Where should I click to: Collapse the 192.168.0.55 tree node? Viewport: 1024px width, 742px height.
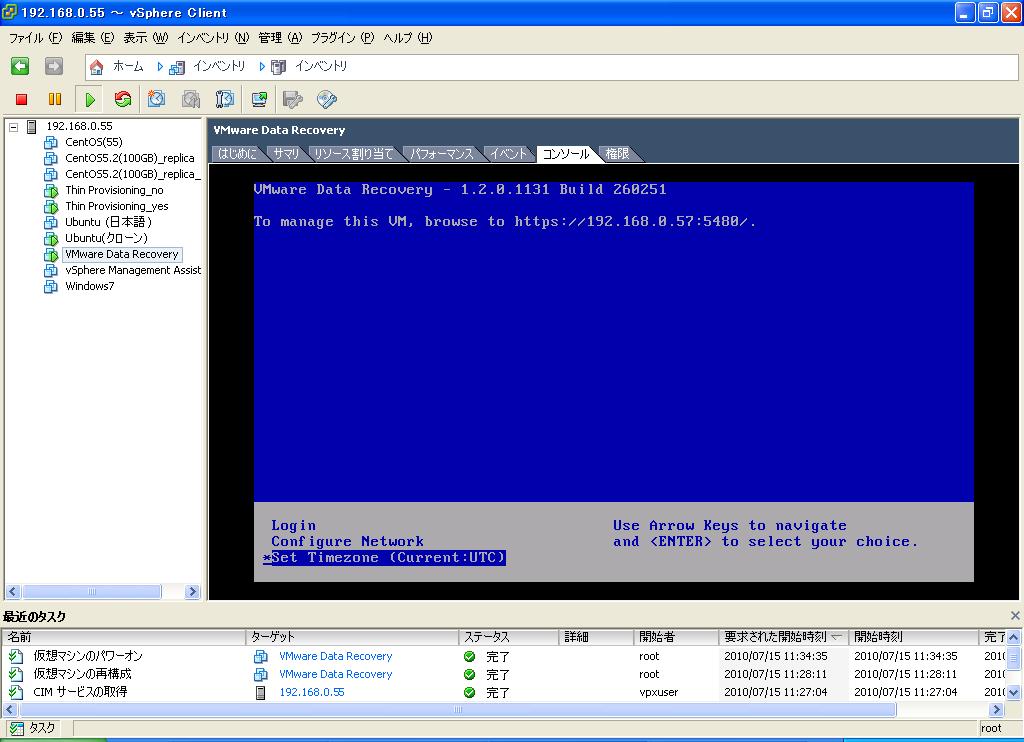click(x=13, y=127)
